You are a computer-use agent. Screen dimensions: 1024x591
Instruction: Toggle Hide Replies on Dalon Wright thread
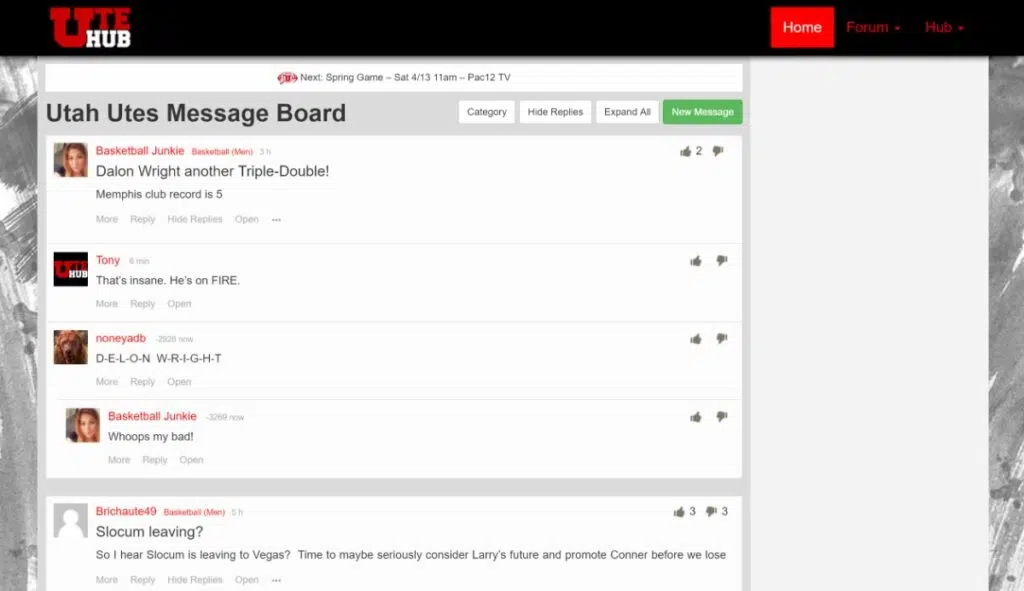tap(194, 219)
